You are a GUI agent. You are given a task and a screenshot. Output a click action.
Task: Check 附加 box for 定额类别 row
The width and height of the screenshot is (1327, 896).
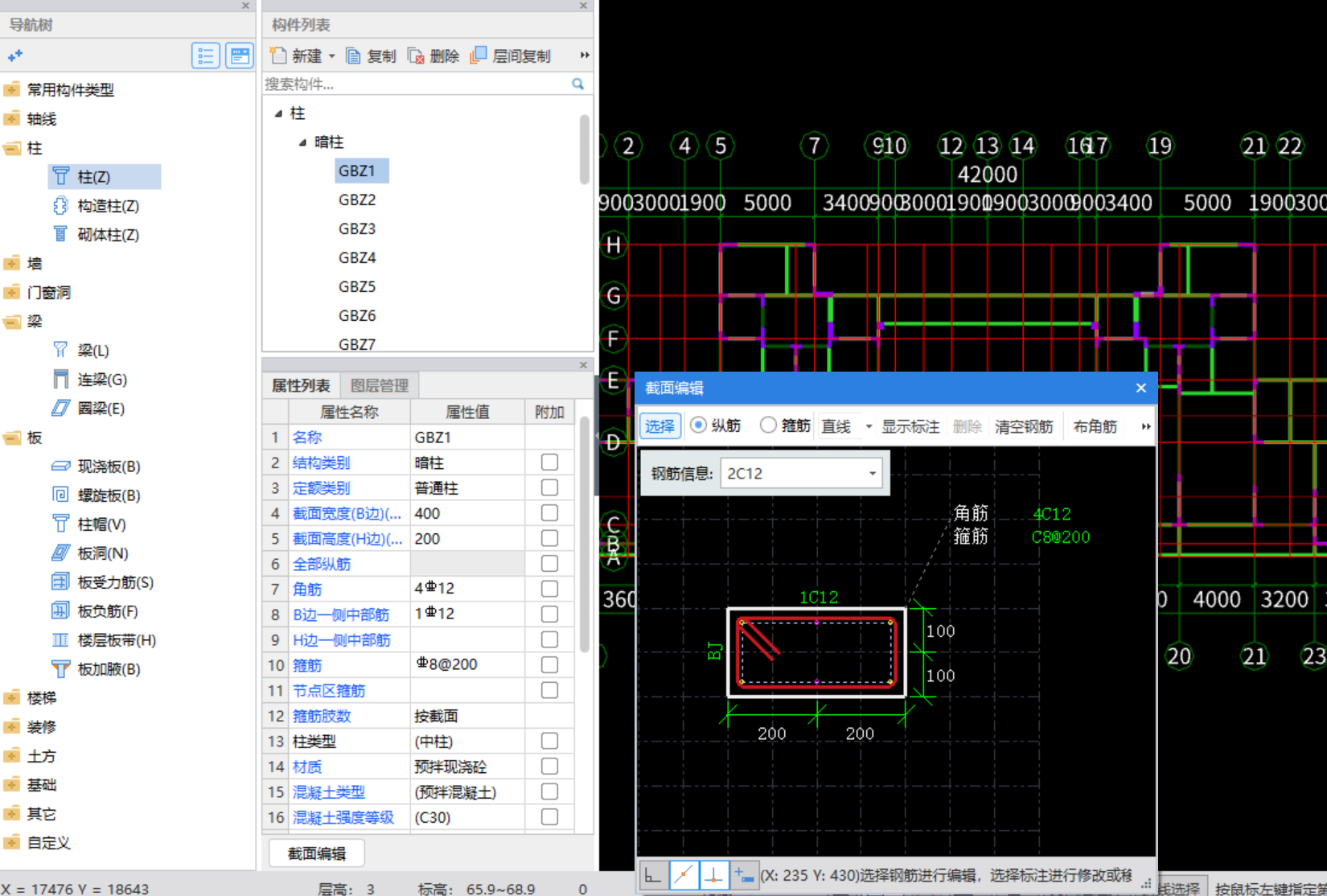(549, 487)
